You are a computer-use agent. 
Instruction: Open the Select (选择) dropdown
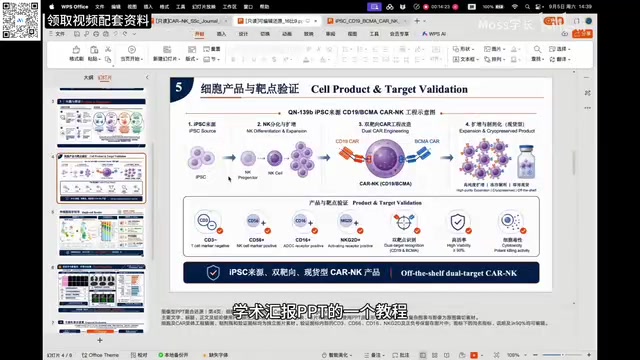point(560,49)
